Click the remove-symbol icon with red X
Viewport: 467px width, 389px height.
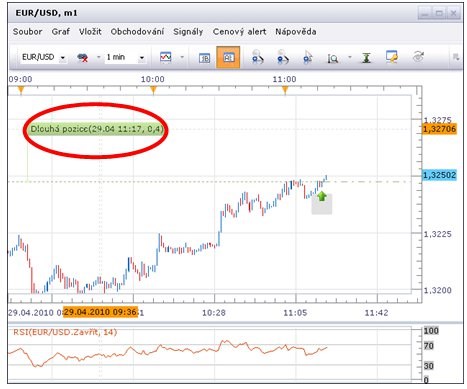click(82, 58)
